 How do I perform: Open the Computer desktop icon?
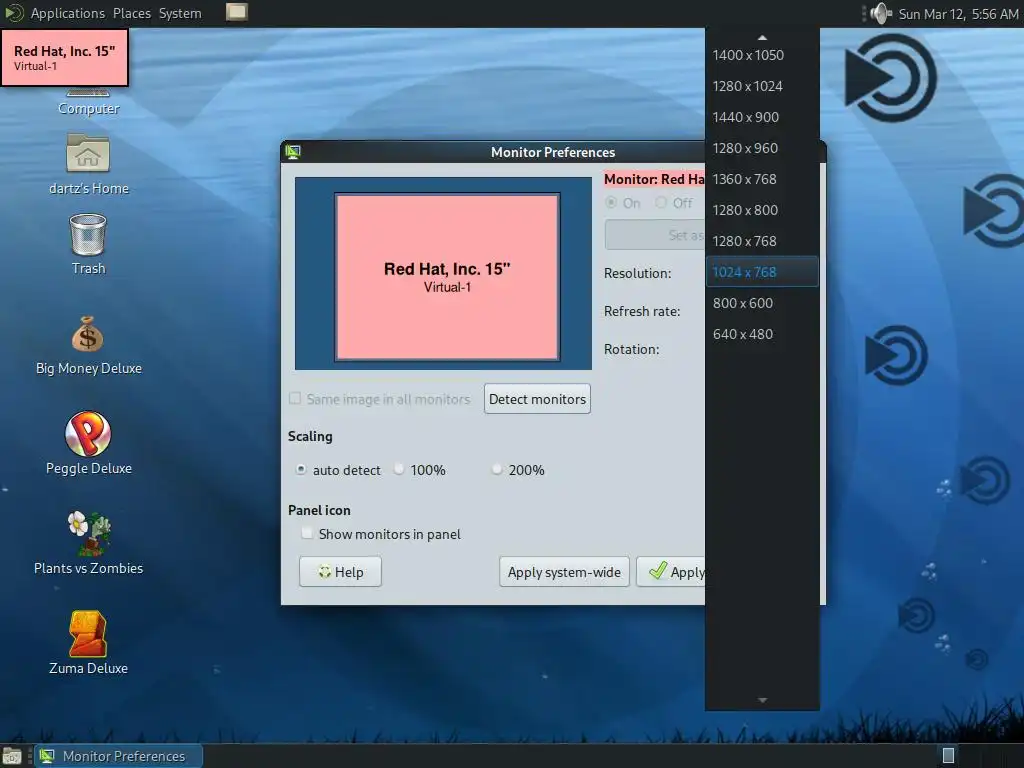point(88,102)
